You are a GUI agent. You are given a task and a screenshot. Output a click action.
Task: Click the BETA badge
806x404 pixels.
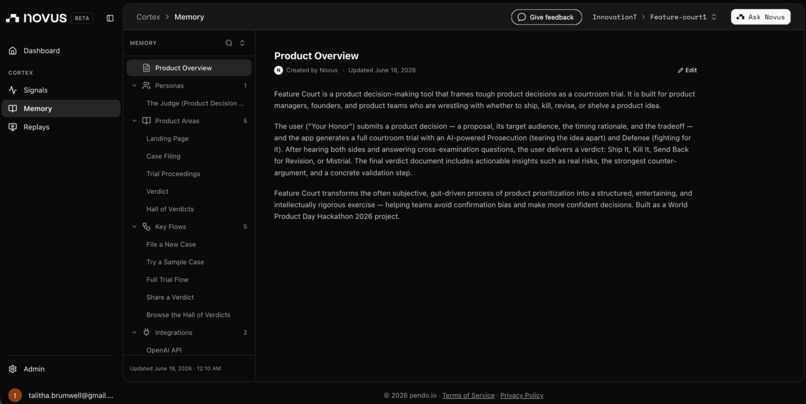82,18
